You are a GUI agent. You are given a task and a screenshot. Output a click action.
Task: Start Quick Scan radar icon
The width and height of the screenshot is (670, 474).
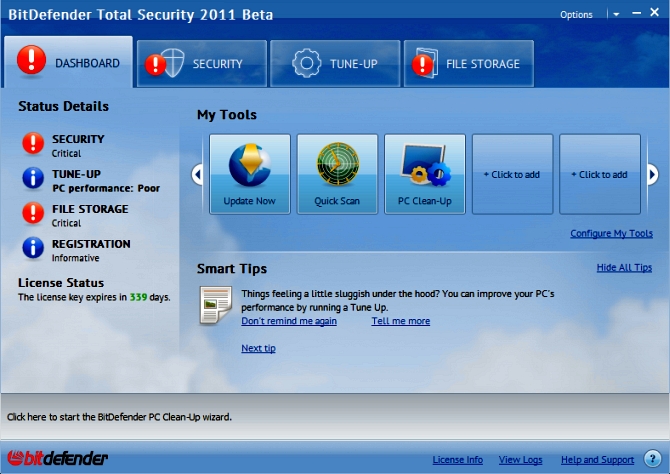tap(338, 164)
